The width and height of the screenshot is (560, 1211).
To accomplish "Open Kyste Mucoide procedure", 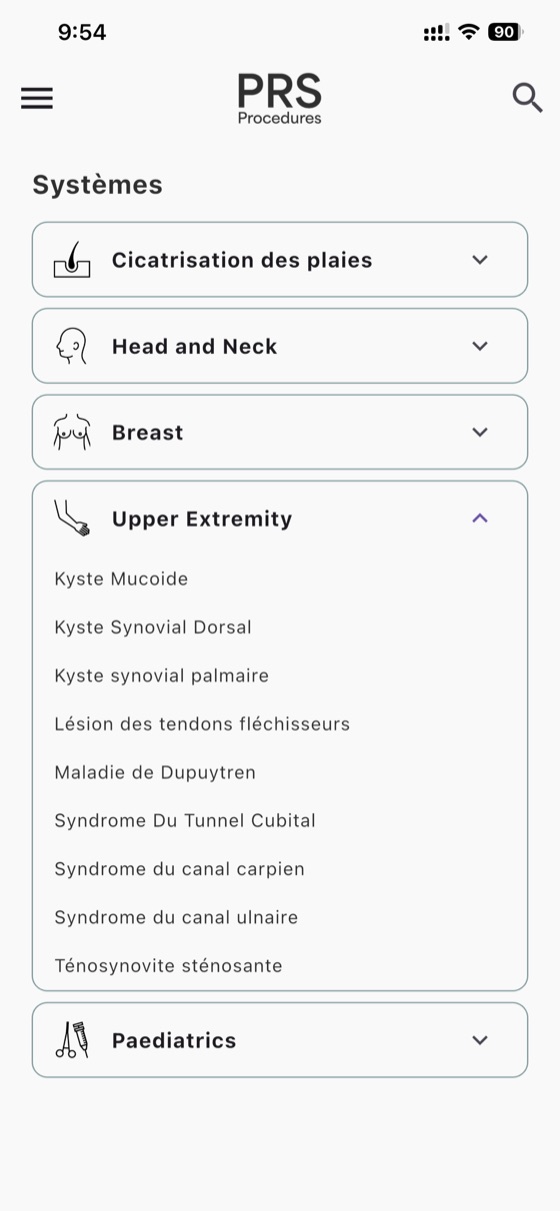I will 121,579.
